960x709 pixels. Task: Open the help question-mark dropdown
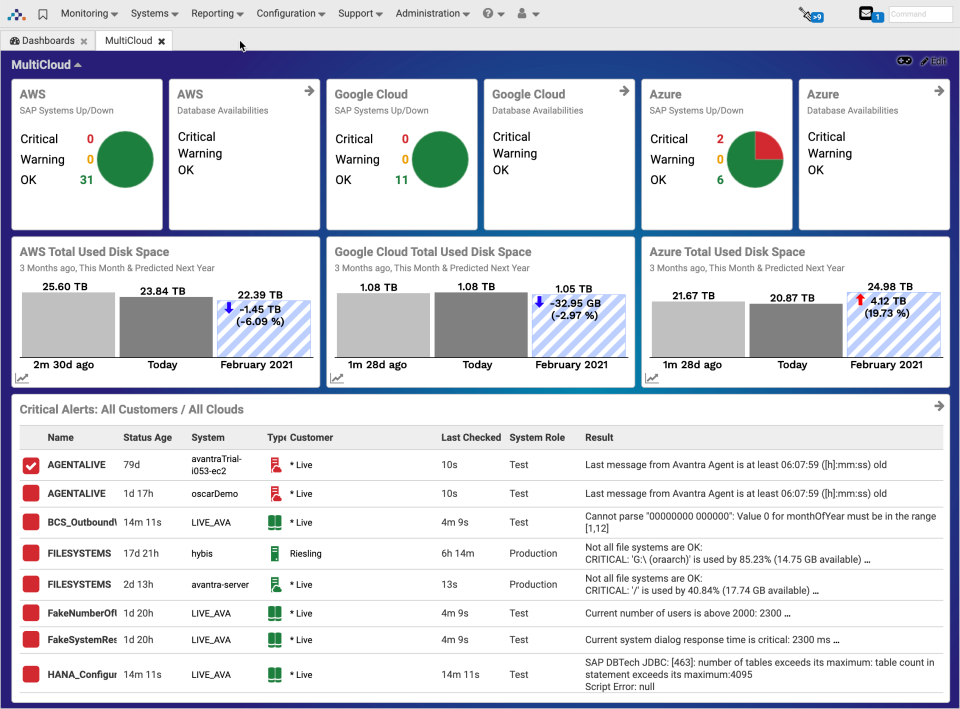point(489,13)
